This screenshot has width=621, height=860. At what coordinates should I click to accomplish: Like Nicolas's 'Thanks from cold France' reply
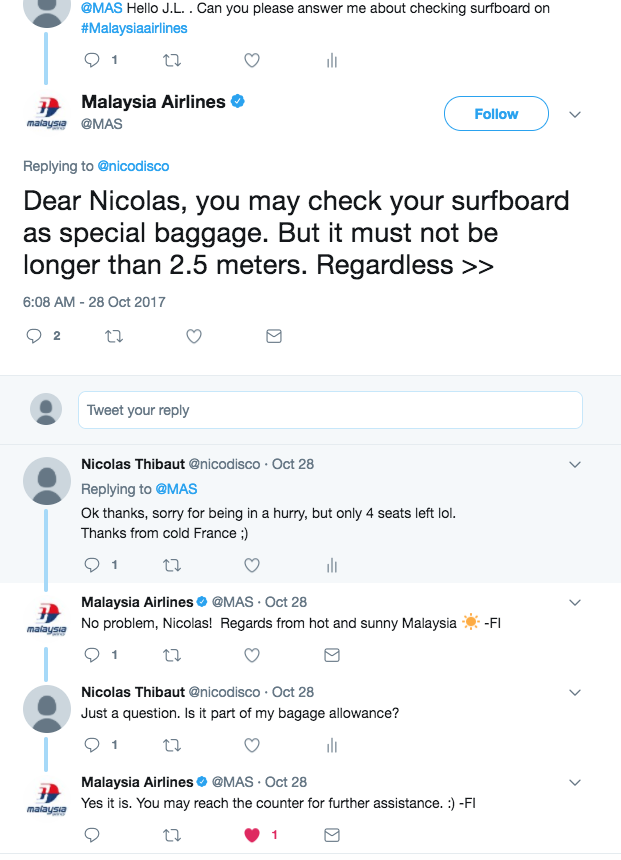[x=252, y=565]
